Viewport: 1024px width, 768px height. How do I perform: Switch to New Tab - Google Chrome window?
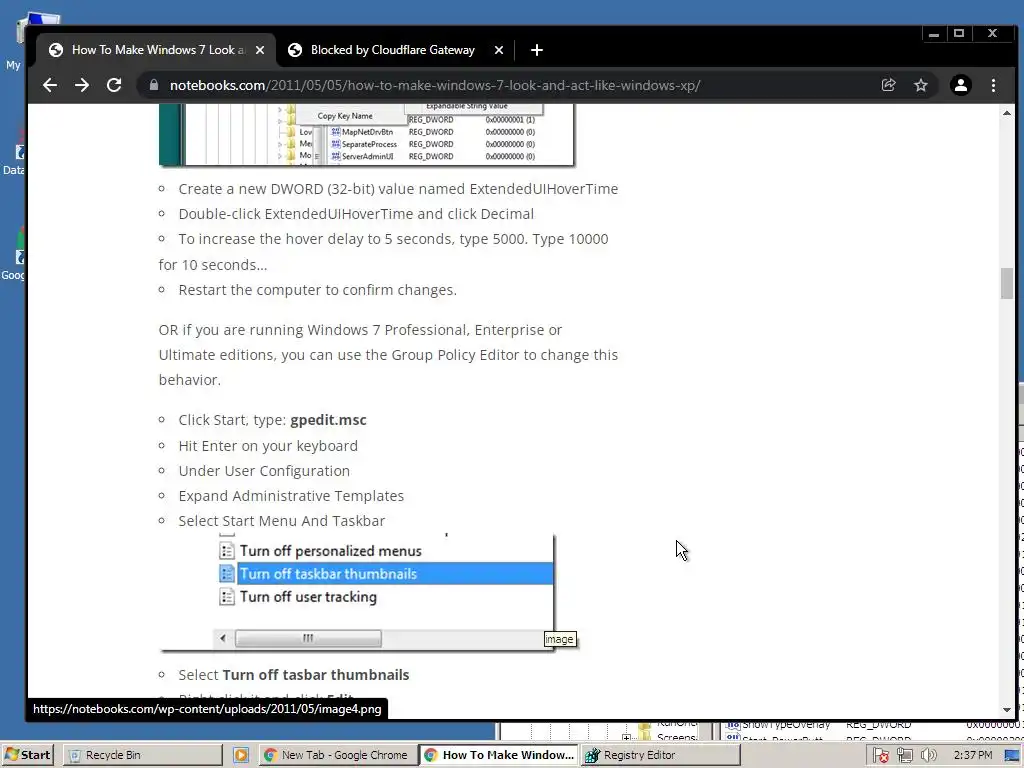tap(337, 755)
